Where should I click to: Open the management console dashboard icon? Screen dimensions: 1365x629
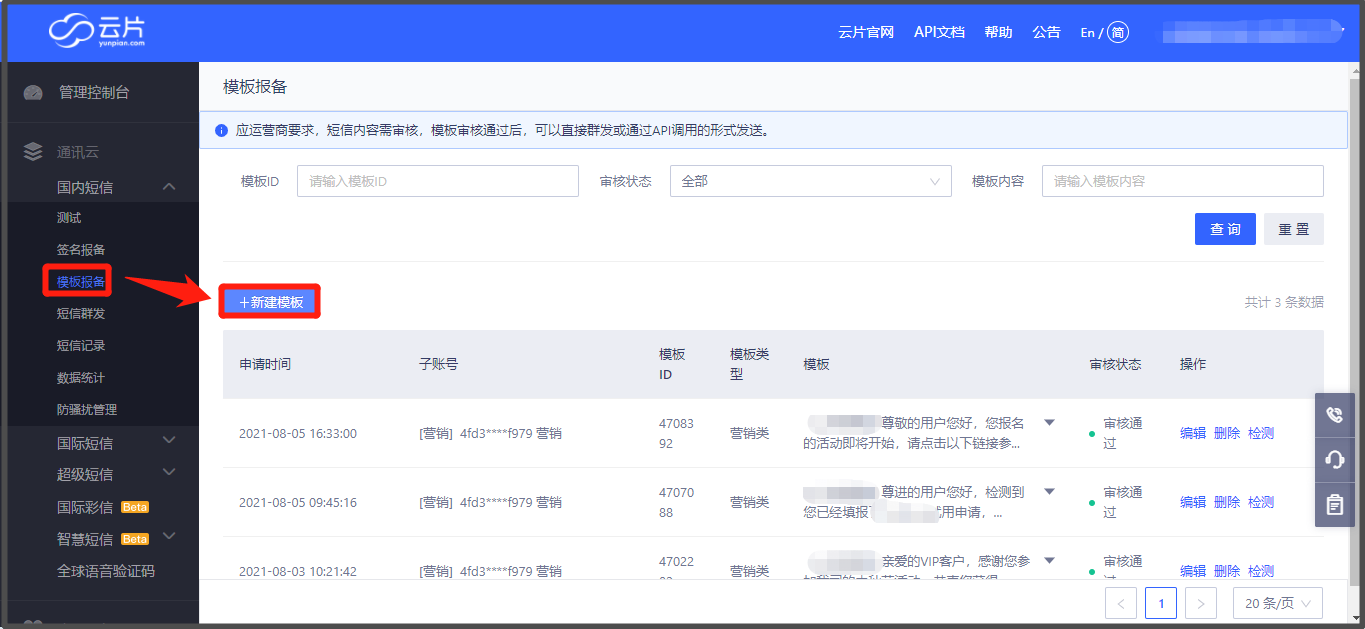(x=33, y=92)
